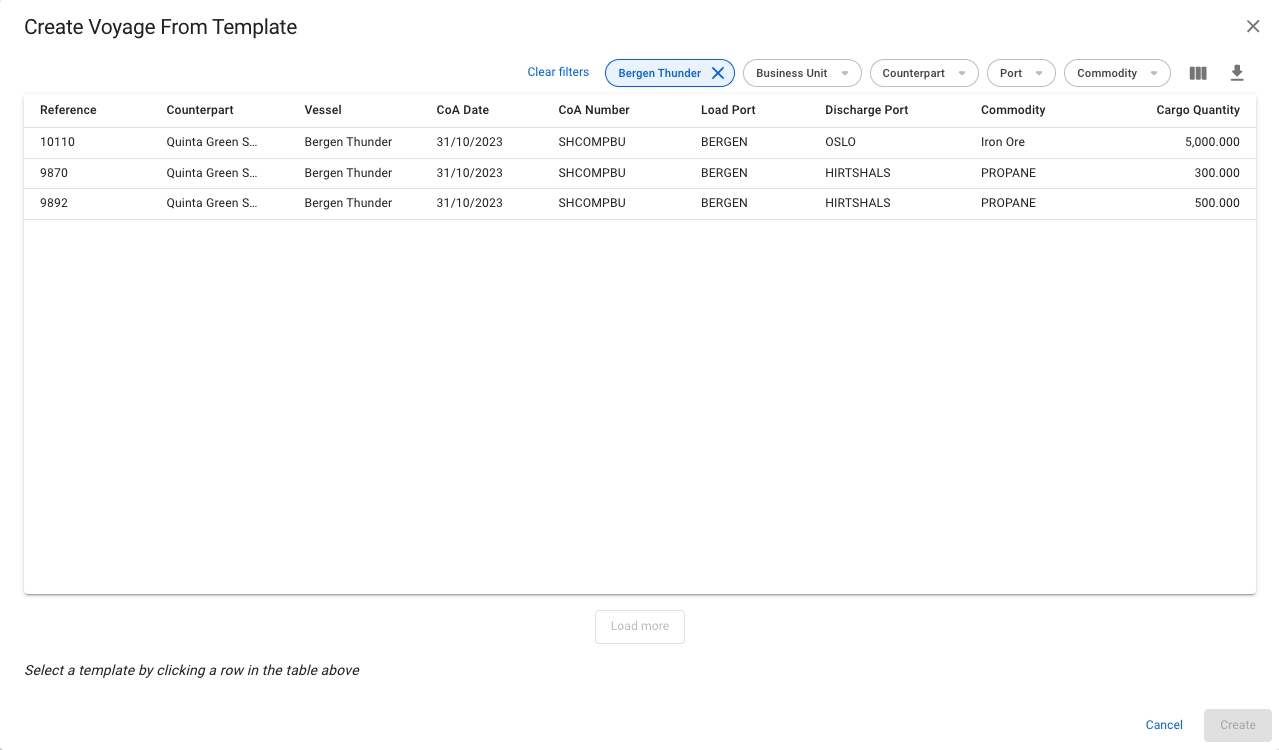The width and height of the screenshot is (1279, 750).
Task: Click the Vessel column header
Action: (323, 110)
